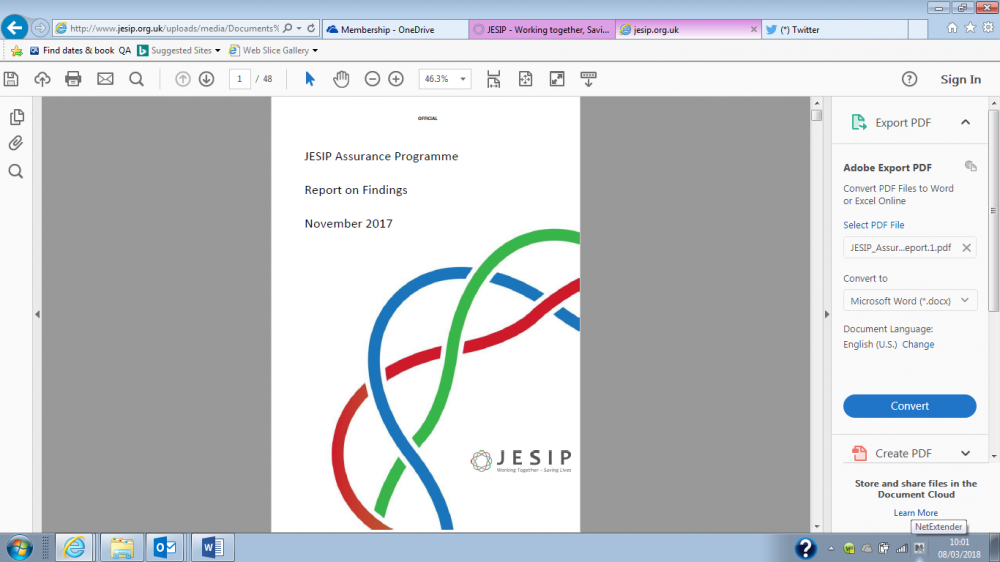Open Windows Start button
1000x562 pixels.
19,547
